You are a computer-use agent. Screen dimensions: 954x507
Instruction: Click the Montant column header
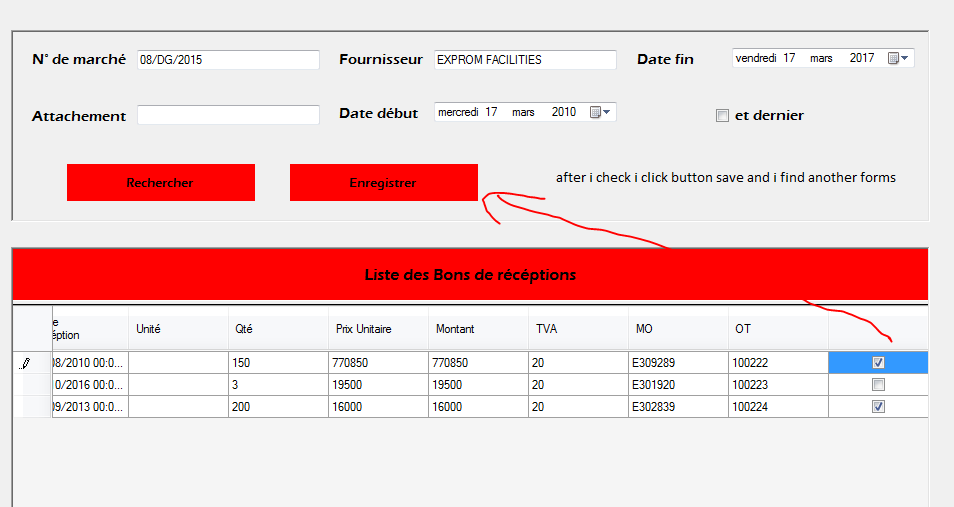pyautogui.click(x=478, y=329)
